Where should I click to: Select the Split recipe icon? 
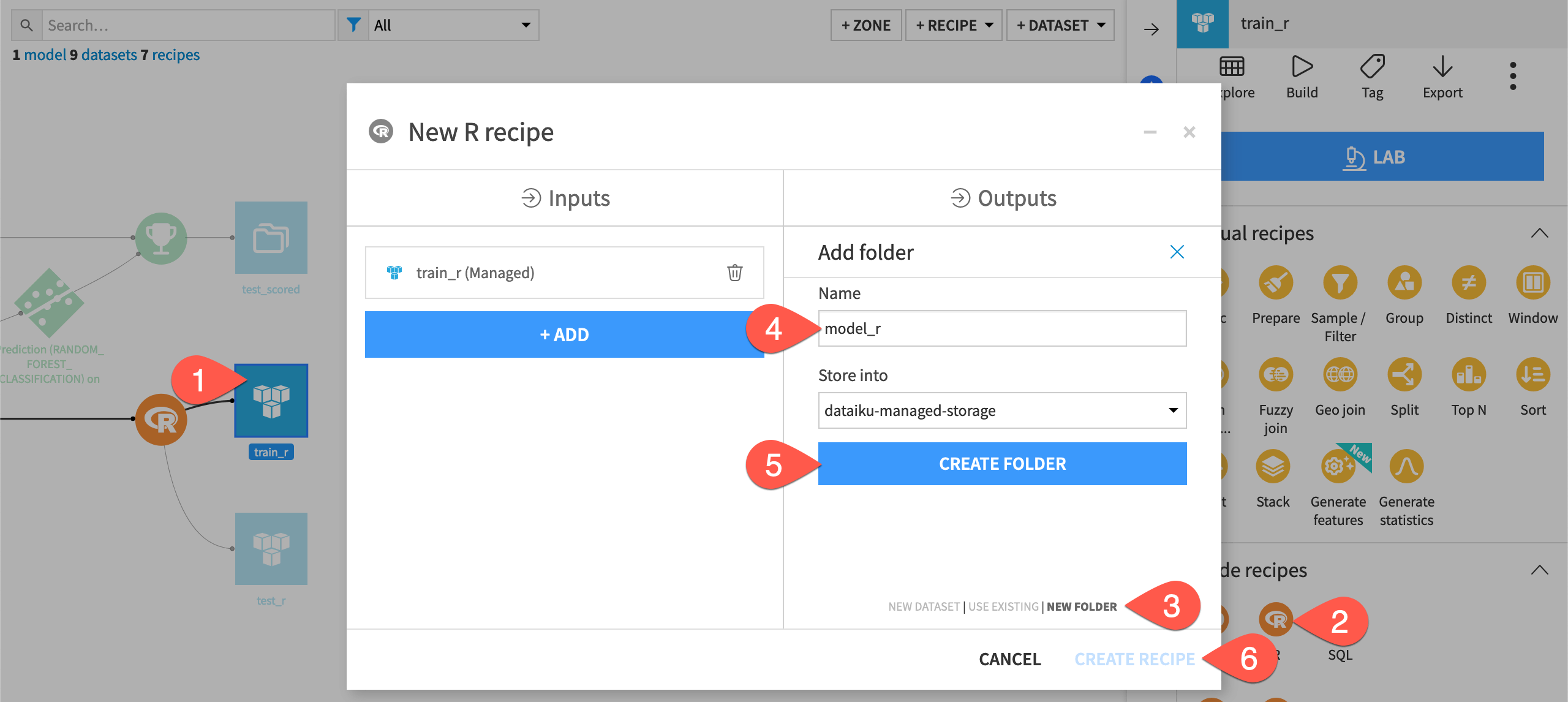point(1404,375)
